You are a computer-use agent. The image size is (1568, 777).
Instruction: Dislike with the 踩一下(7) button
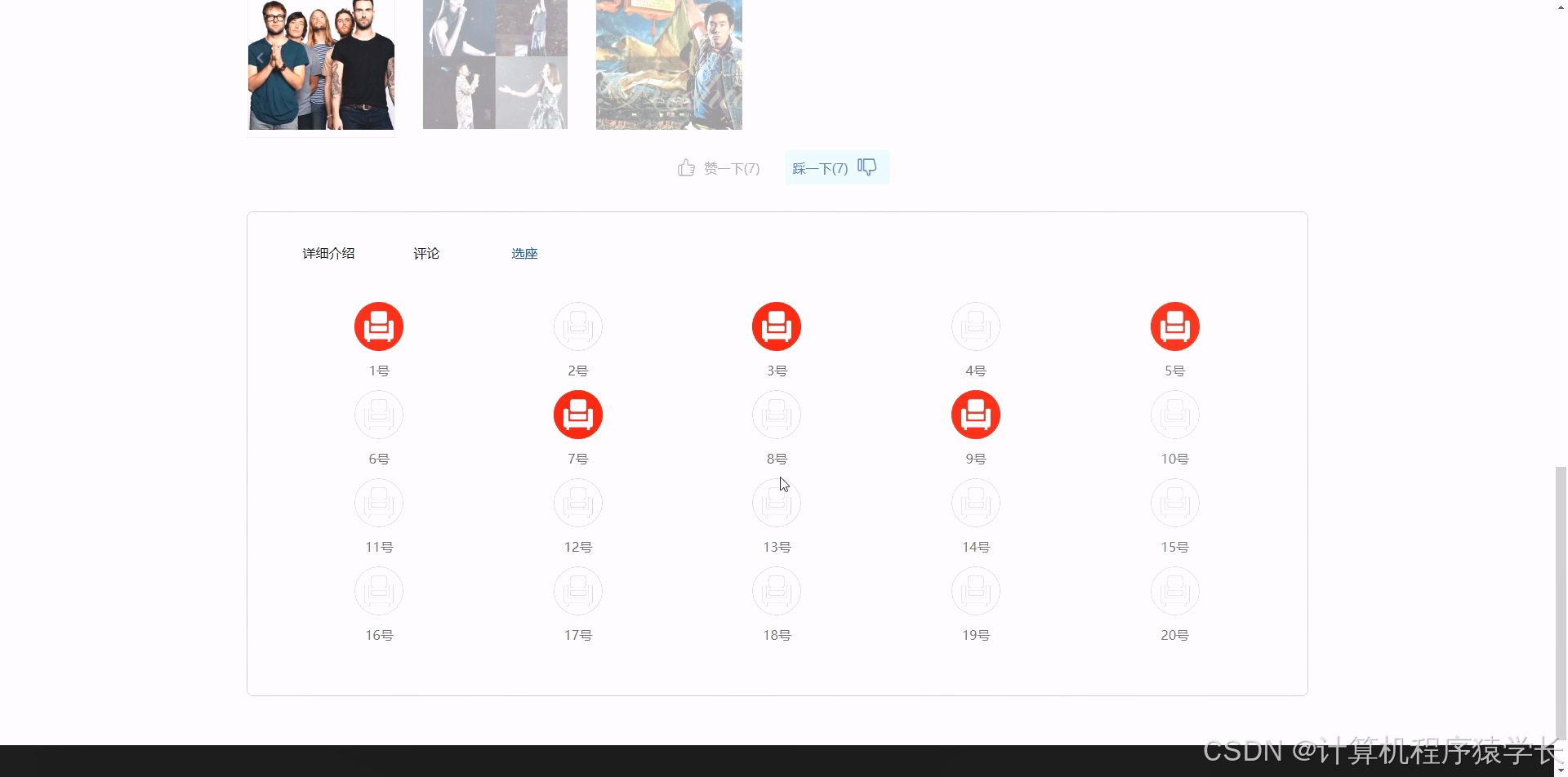pos(837,168)
